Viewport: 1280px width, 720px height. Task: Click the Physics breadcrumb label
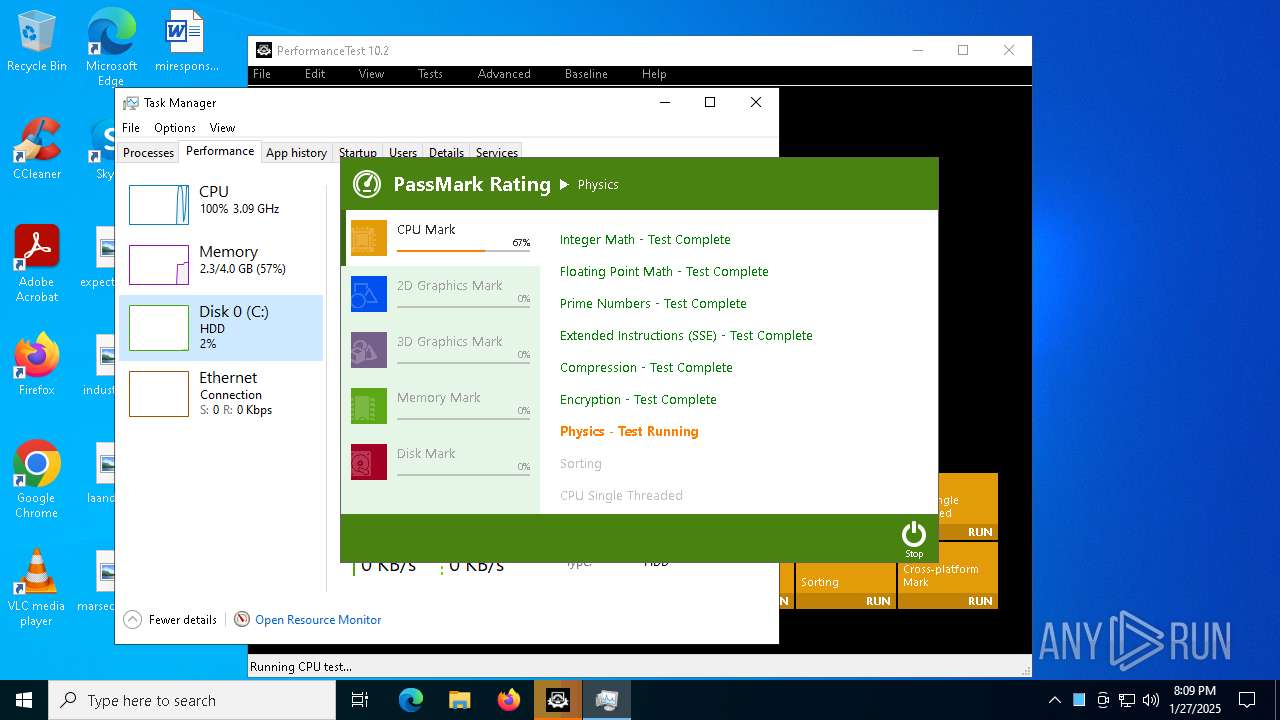598,185
